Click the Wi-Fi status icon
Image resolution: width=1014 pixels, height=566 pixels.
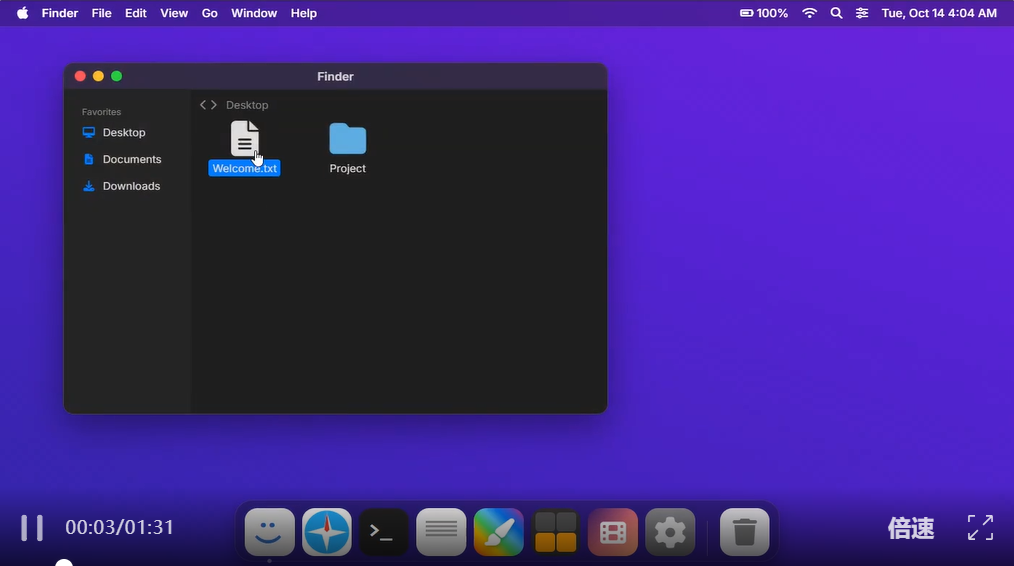tap(810, 13)
